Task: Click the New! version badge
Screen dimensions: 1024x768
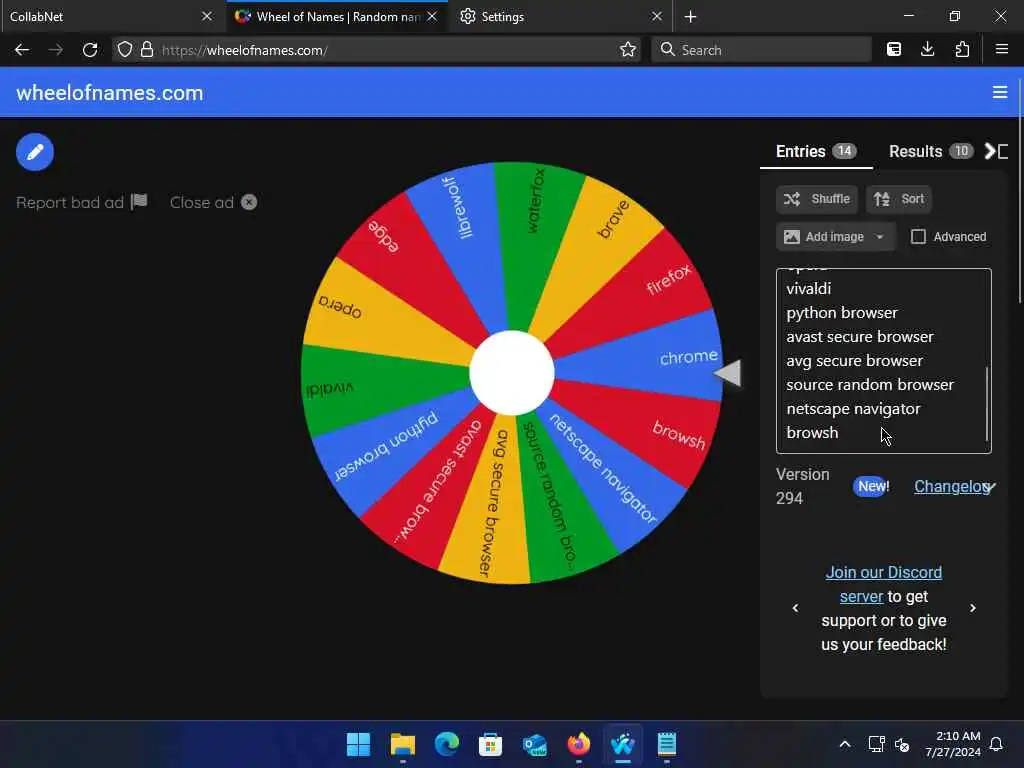Action: (x=873, y=487)
